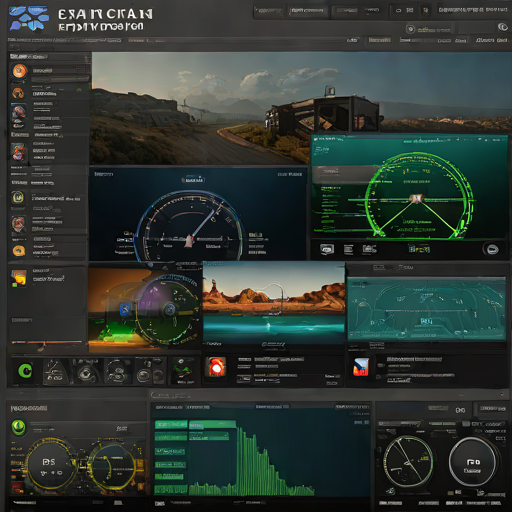Image resolution: width=512 pixels, height=512 pixels.
Task: Click the green C-shaped circle icon in the tool strip
Action: pyautogui.click(x=25, y=371)
